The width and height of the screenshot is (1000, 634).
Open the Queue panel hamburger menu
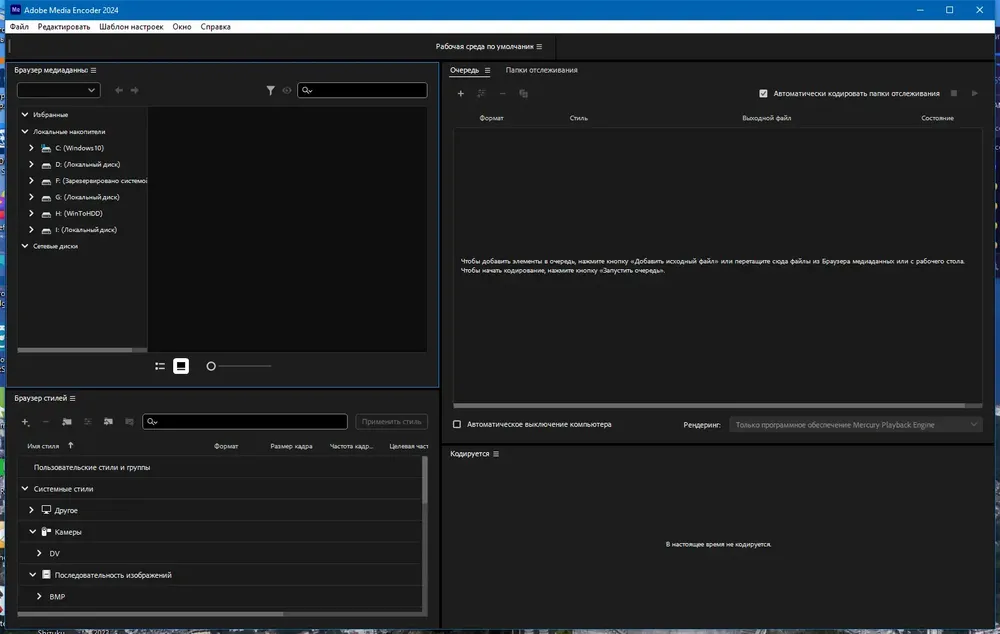click(487, 70)
